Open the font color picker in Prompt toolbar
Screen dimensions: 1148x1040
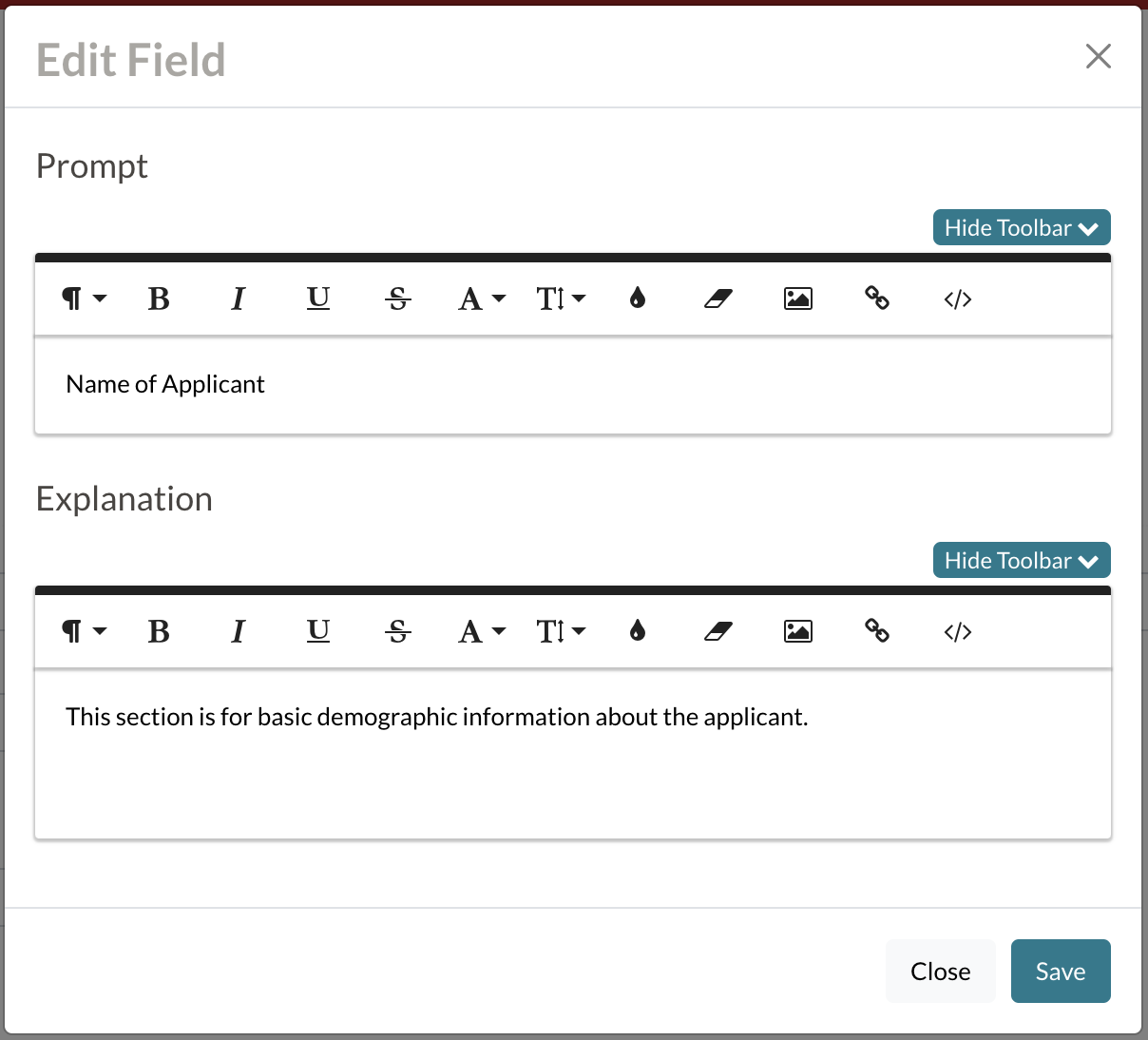tap(482, 298)
